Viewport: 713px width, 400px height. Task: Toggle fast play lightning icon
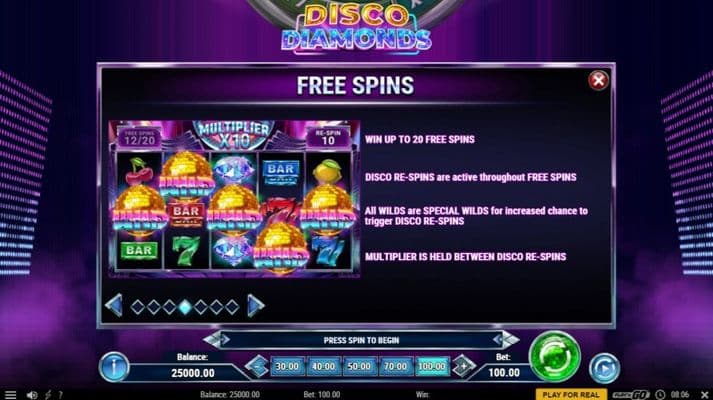(48, 395)
